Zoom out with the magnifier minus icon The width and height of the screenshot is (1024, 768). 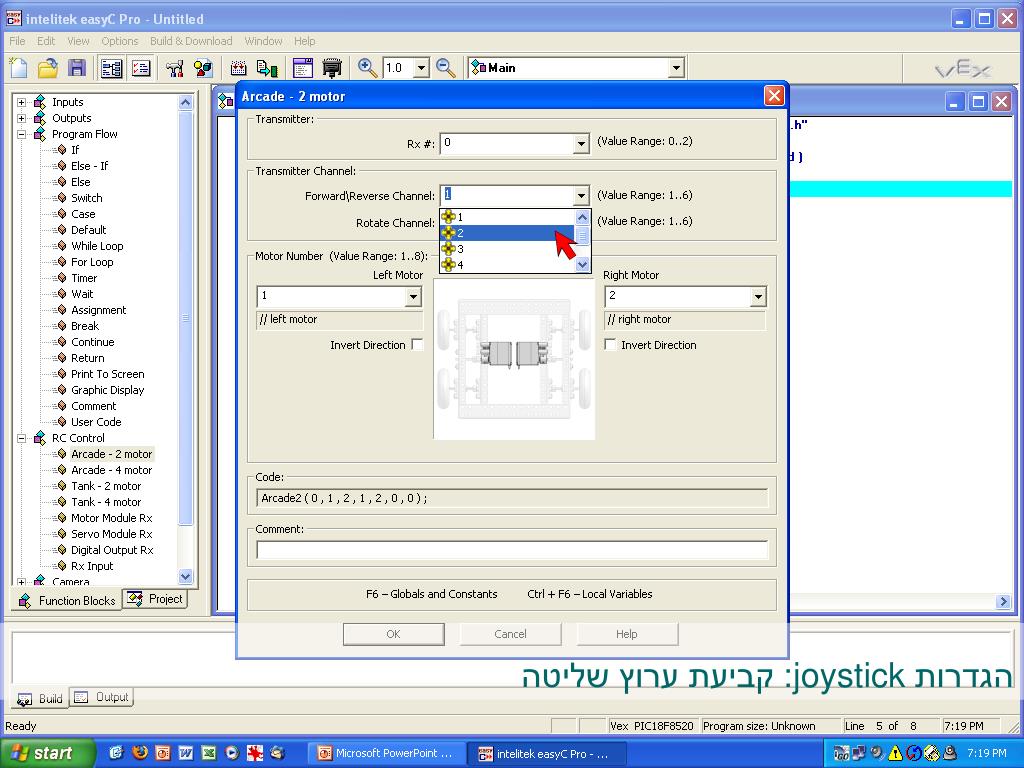pyautogui.click(x=445, y=68)
